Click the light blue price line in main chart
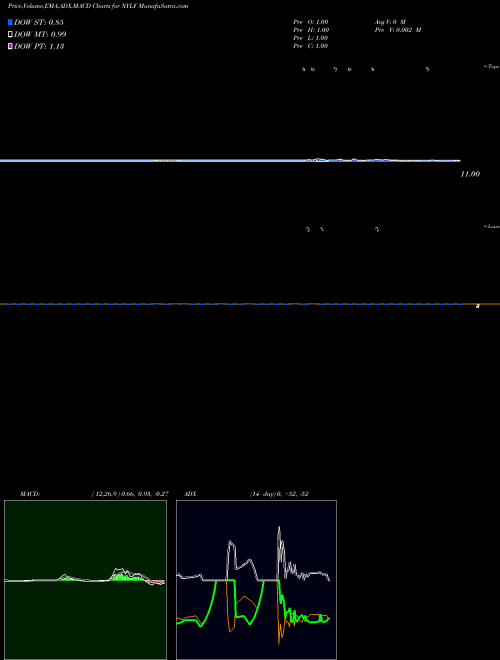 coord(230,160)
